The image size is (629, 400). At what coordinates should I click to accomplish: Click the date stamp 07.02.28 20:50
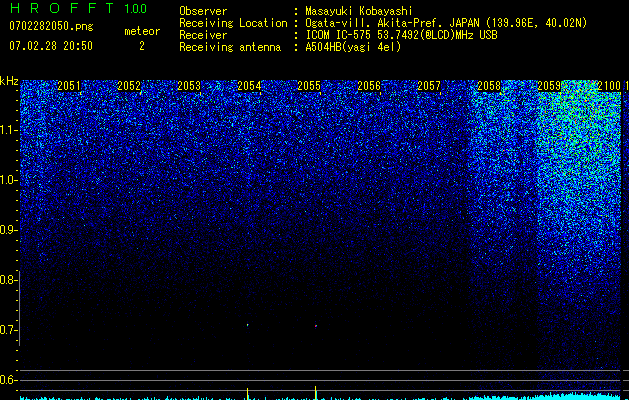point(51,46)
